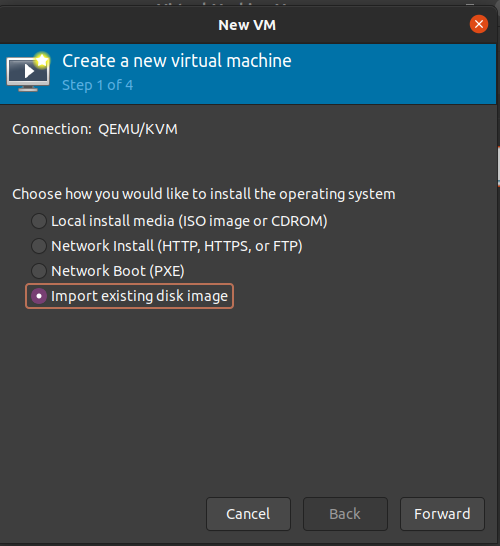Click the New VM title text
The height and width of the screenshot is (546, 500).
click(247, 25)
